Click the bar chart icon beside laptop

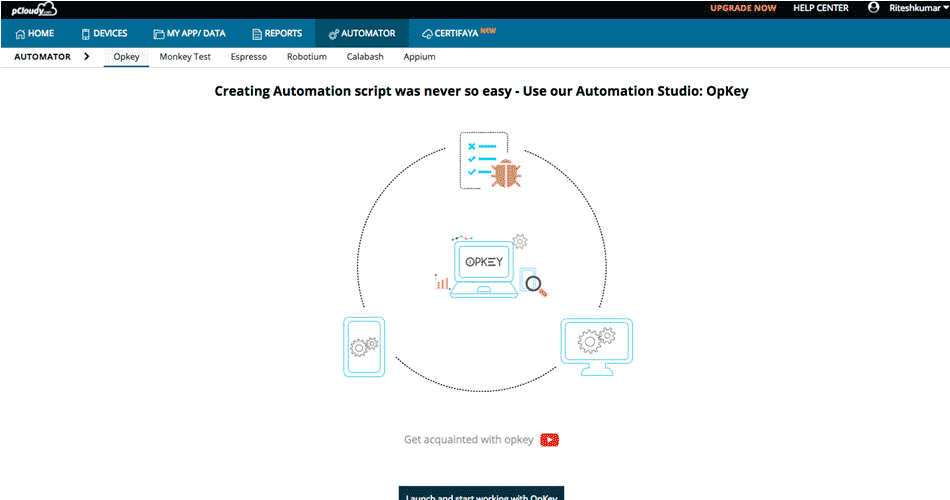point(441,281)
